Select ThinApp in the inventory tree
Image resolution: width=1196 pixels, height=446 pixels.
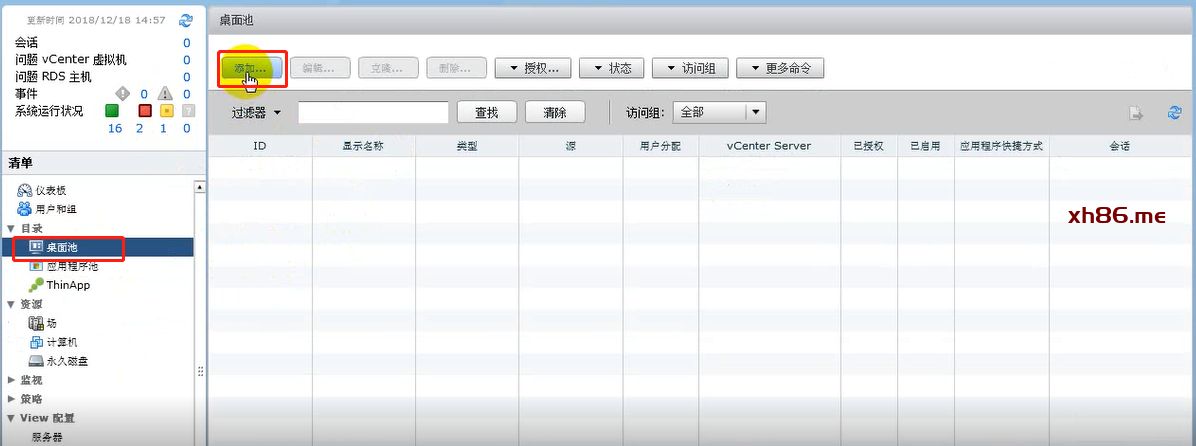point(66,285)
